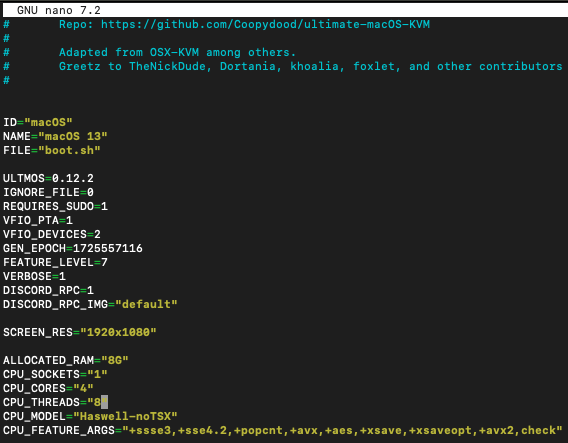Click the CPU_THREADS="8" line
This screenshot has width=568, height=443.
[55, 402]
